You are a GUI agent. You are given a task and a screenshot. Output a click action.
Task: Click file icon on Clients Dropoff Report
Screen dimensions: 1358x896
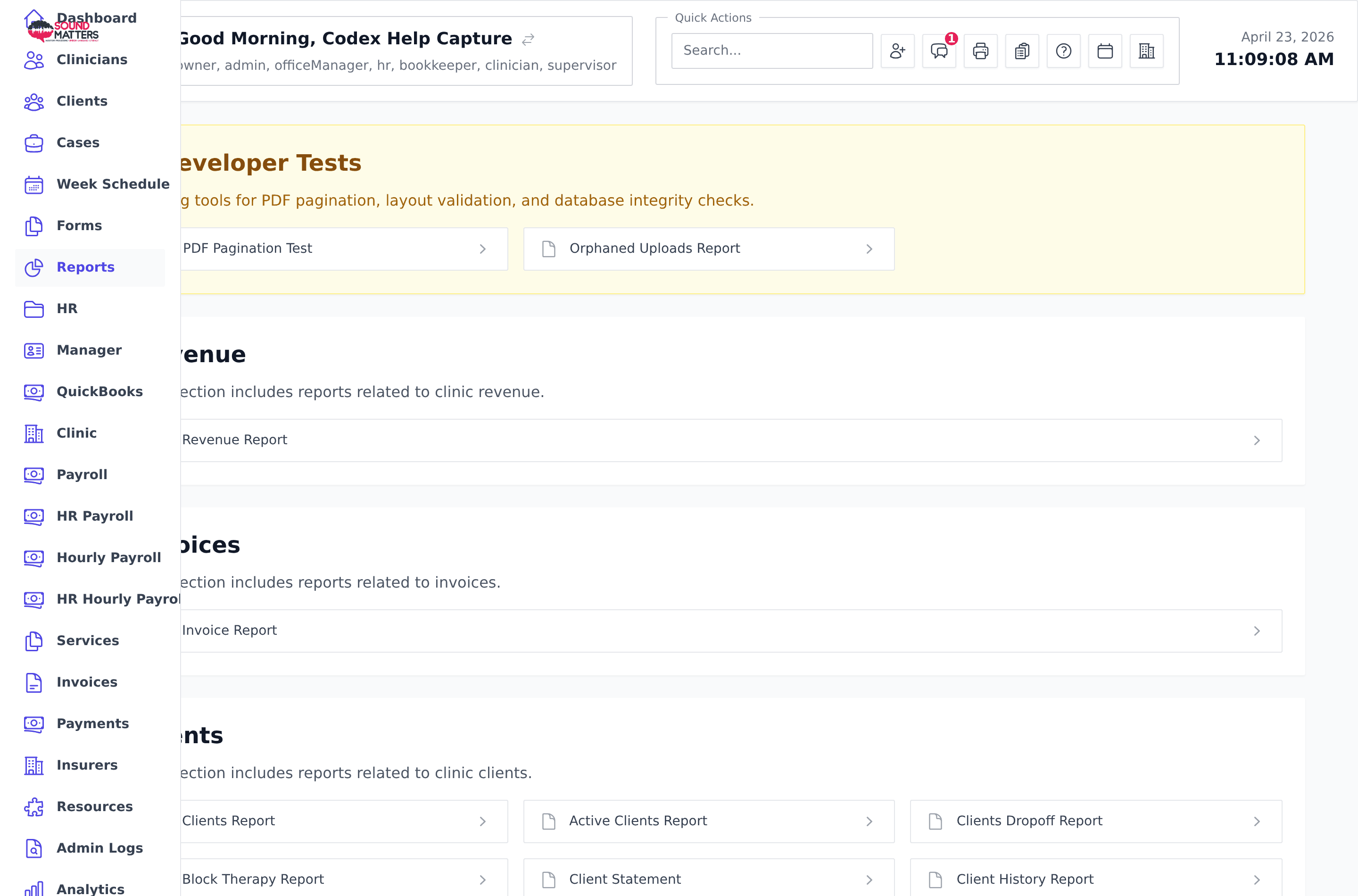[935, 821]
